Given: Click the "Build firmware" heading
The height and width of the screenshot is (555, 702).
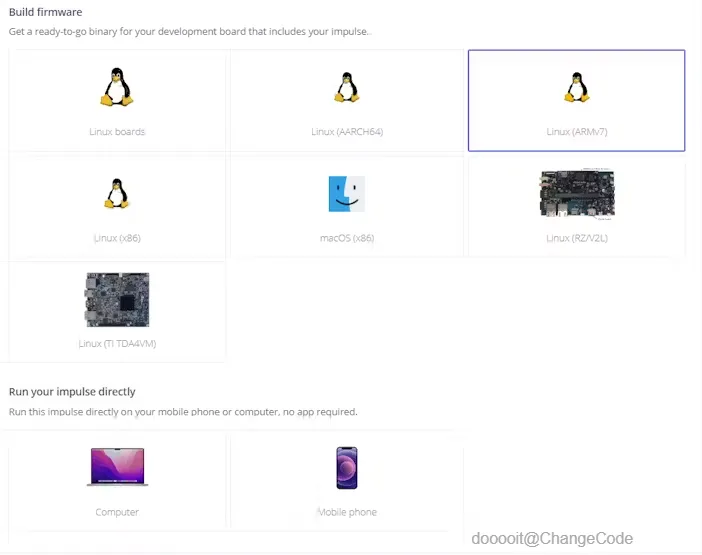Looking at the screenshot, I should click(x=46, y=12).
